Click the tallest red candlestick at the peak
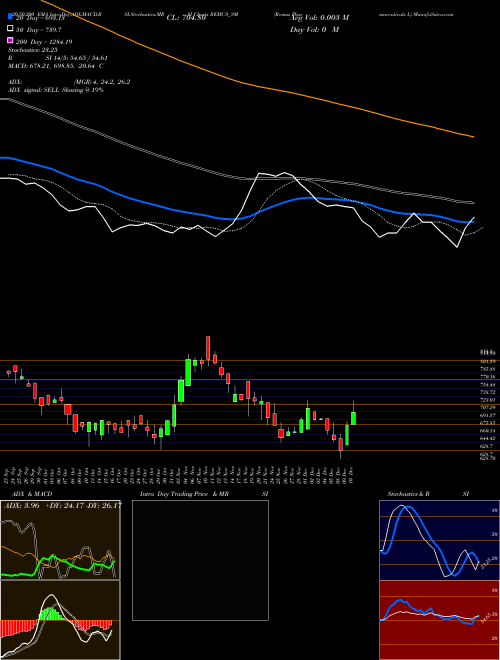The width and height of the screenshot is (500, 660). point(208,348)
